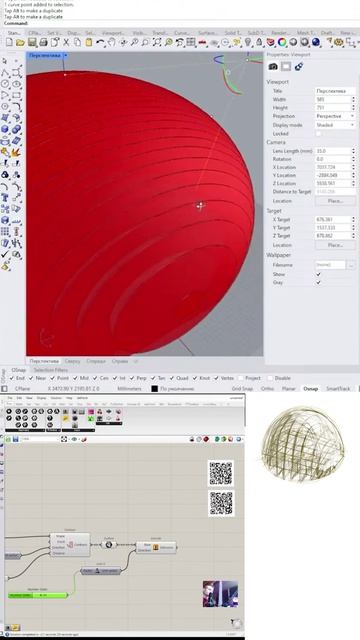Click the Grasshopper preview eye icon
This screenshot has width=360, height=640.
(74, 439)
